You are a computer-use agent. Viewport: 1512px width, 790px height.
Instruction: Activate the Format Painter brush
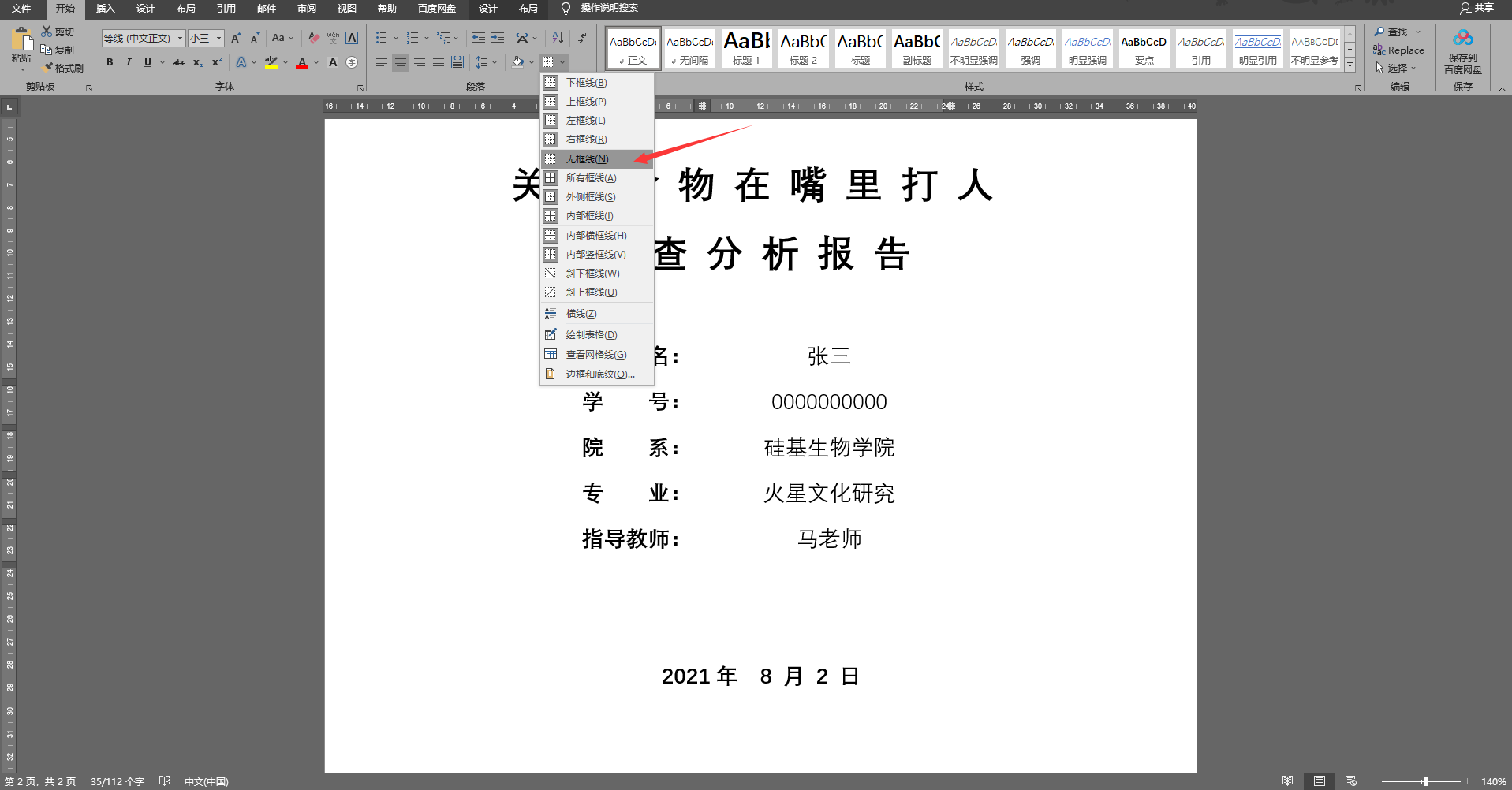pyautogui.click(x=48, y=68)
